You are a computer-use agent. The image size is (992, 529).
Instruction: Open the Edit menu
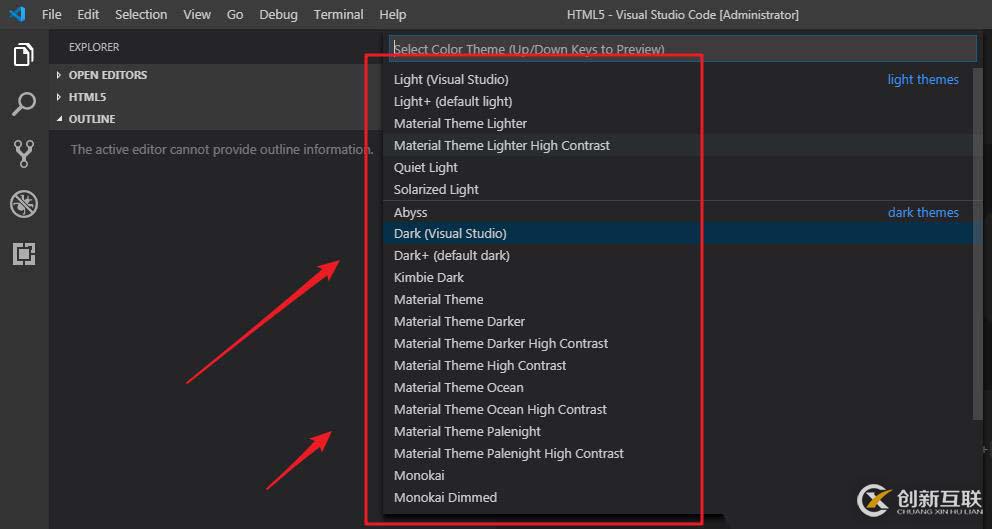88,14
